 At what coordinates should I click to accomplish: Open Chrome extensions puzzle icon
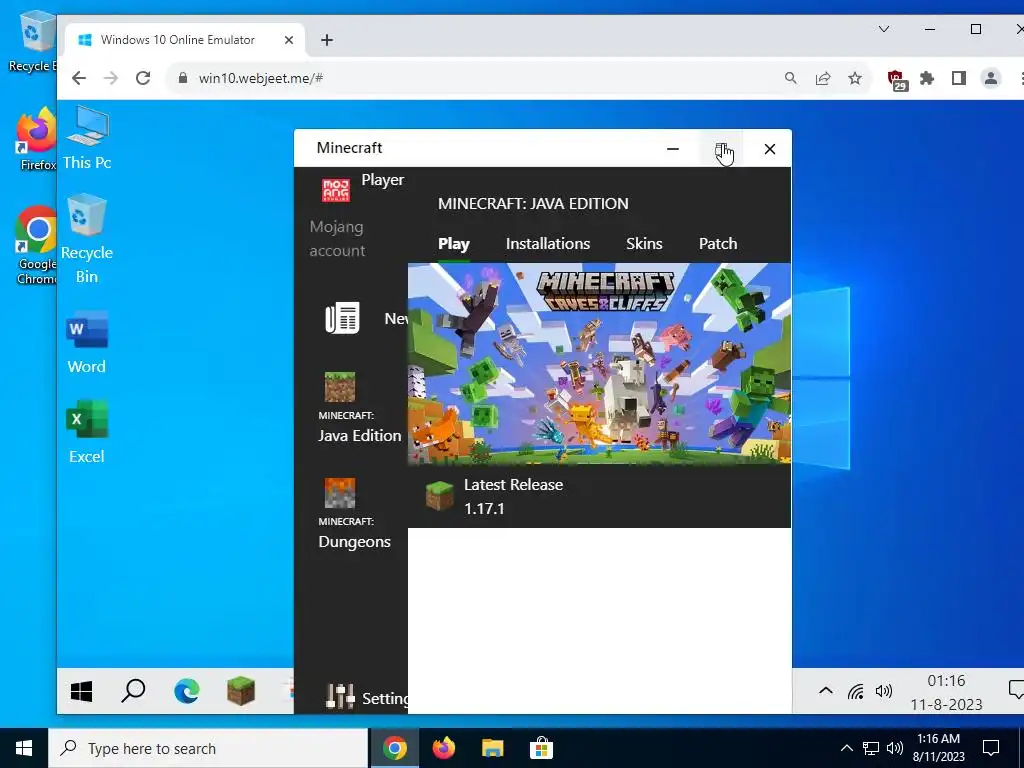[927, 78]
